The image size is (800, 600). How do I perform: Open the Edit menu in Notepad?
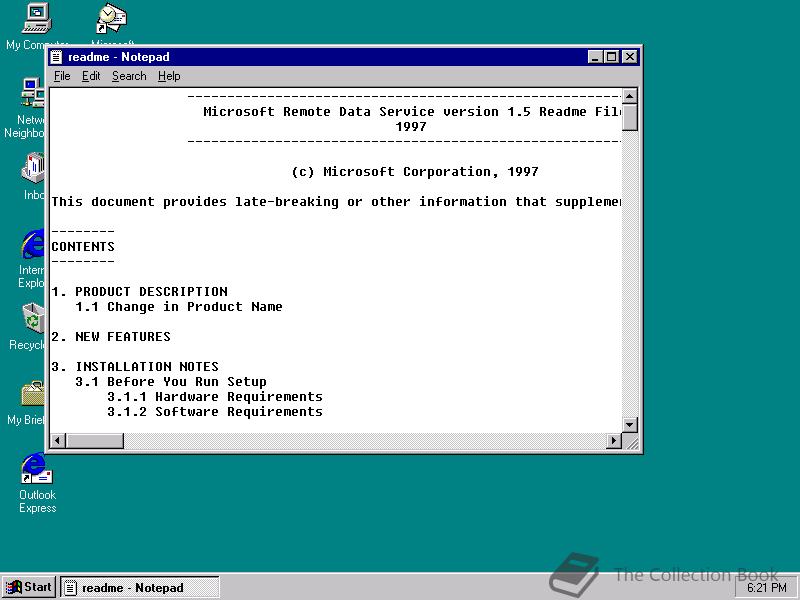click(91, 76)
